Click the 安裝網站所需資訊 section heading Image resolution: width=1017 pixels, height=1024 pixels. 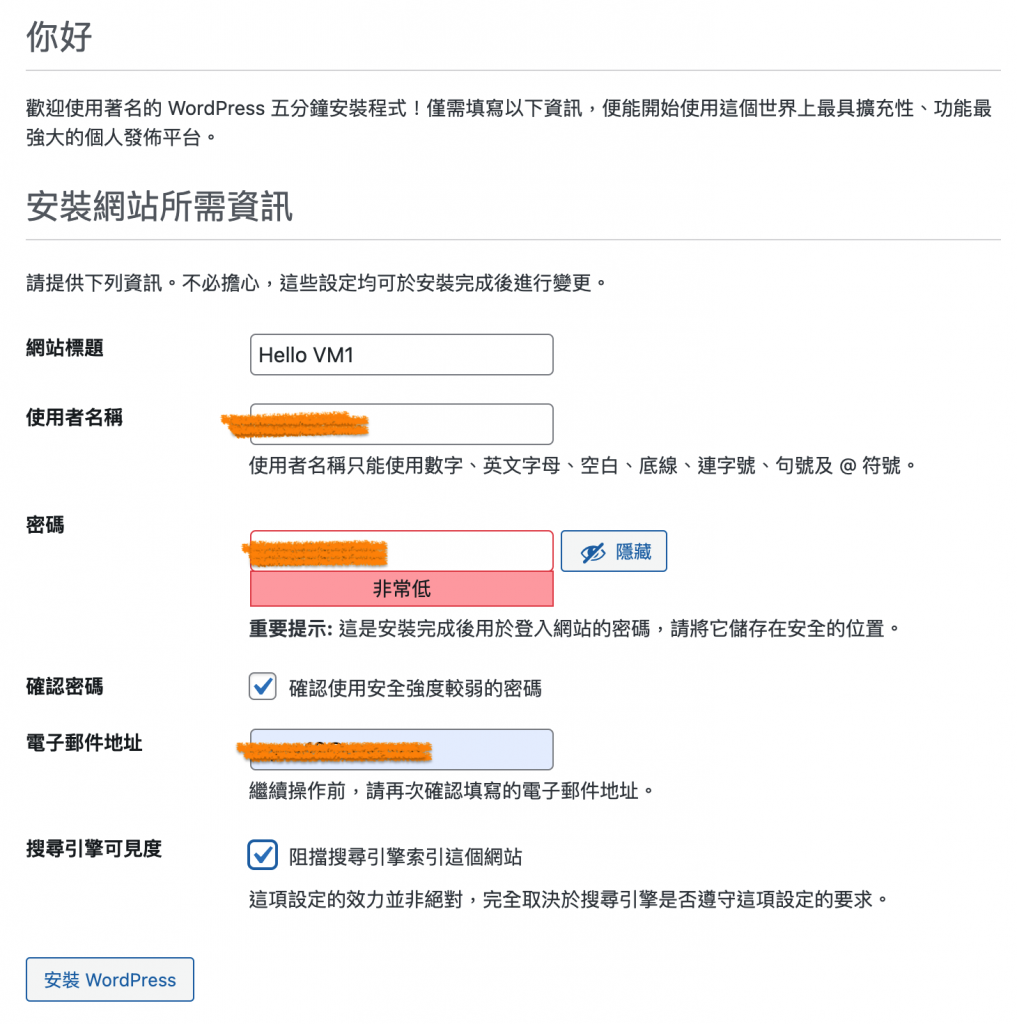[x=159, y=207]
